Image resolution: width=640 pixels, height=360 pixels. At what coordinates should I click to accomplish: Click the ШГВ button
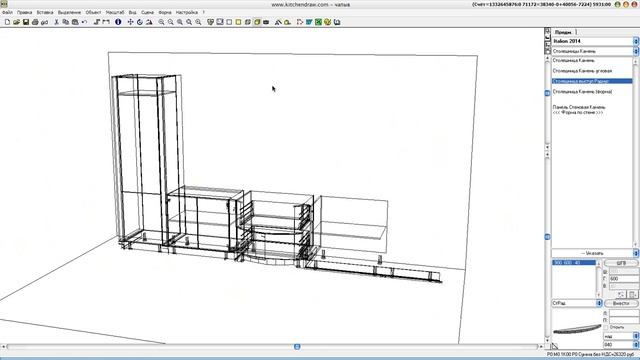click(x=621, y=263)
